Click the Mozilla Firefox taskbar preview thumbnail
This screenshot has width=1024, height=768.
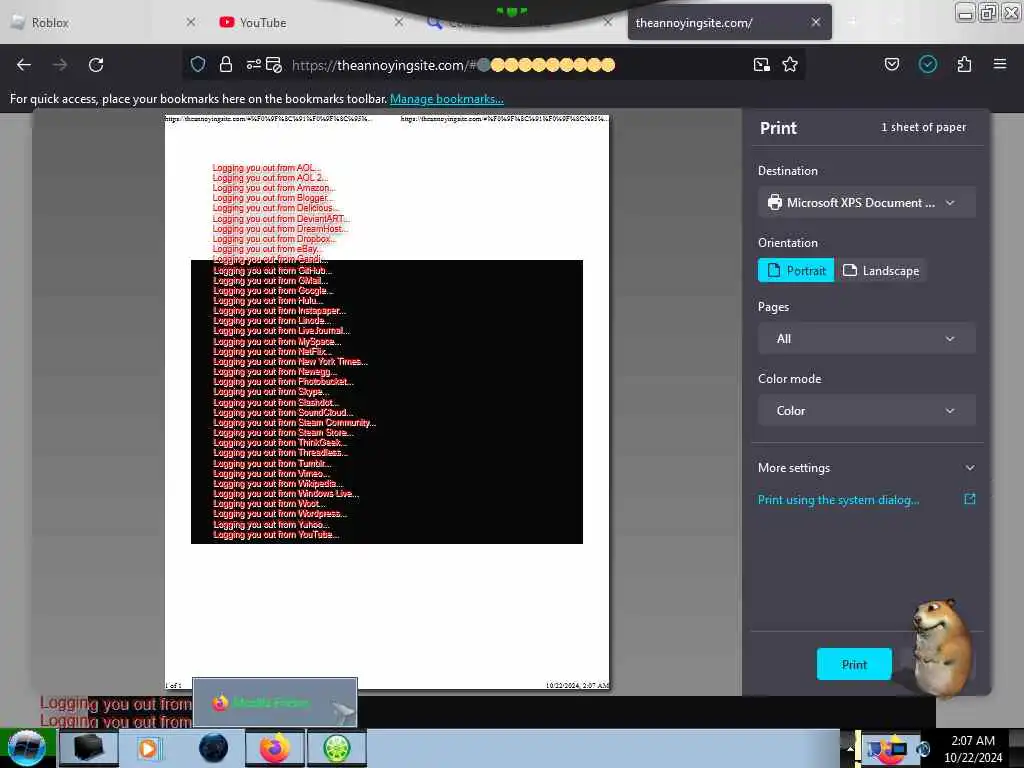275,703
